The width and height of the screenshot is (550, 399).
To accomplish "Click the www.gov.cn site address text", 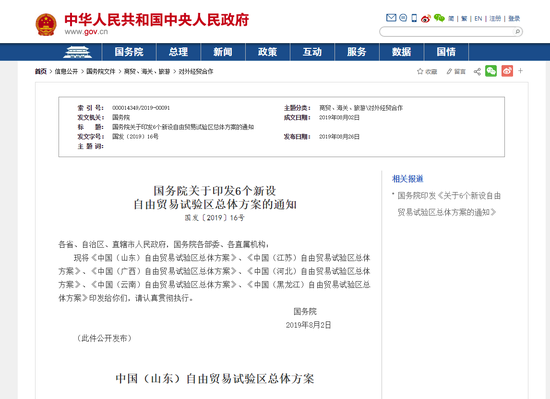I will pyautogui.click(x=86, y=32).
